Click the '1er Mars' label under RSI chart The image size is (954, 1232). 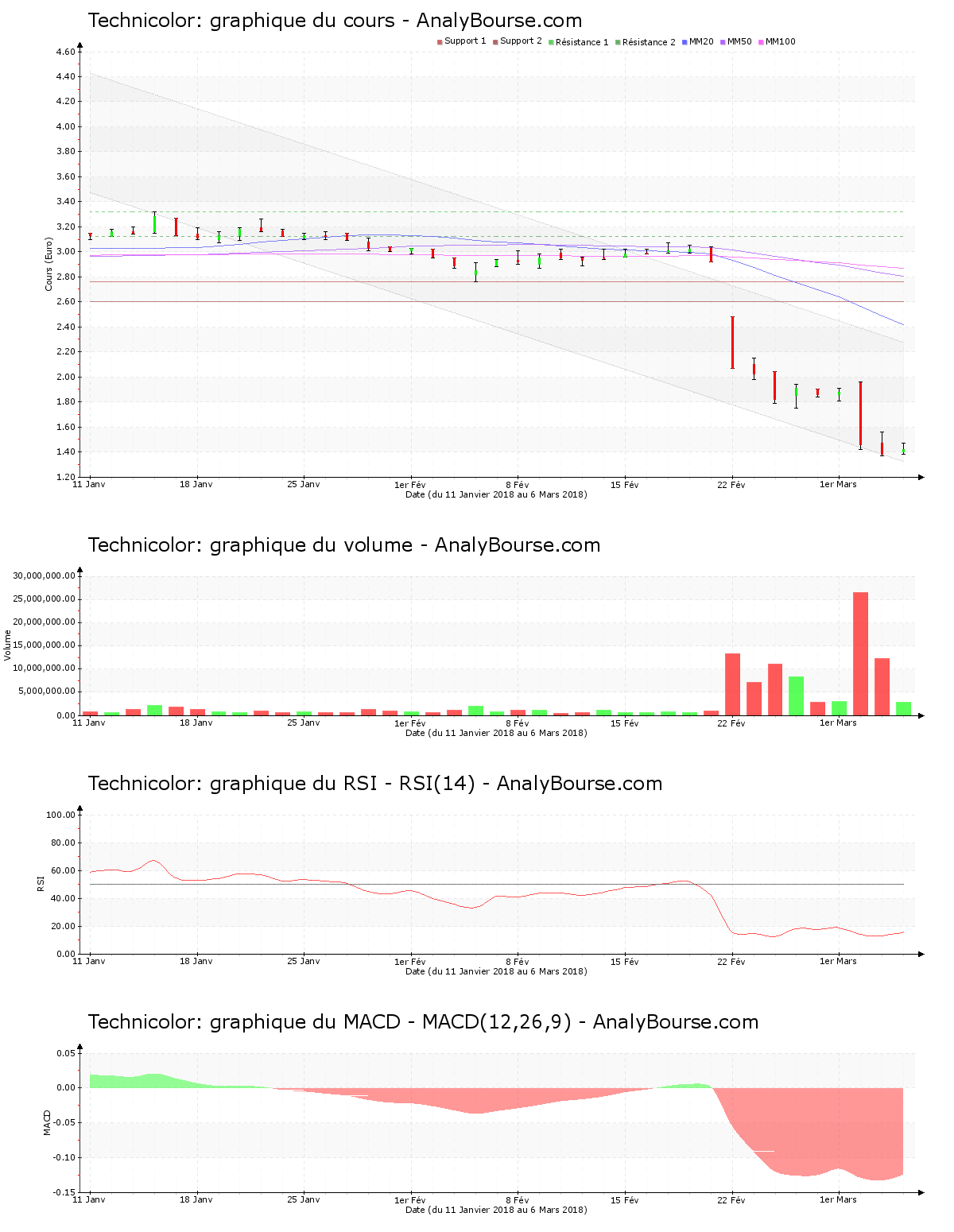(839, 961)
